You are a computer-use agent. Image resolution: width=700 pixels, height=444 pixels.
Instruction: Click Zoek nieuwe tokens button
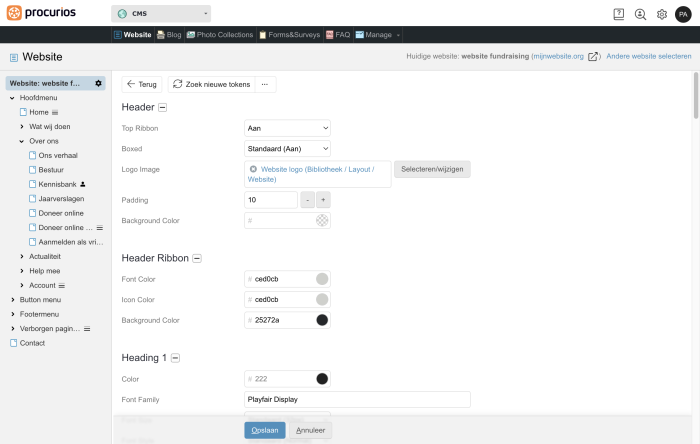click(211, 84)
